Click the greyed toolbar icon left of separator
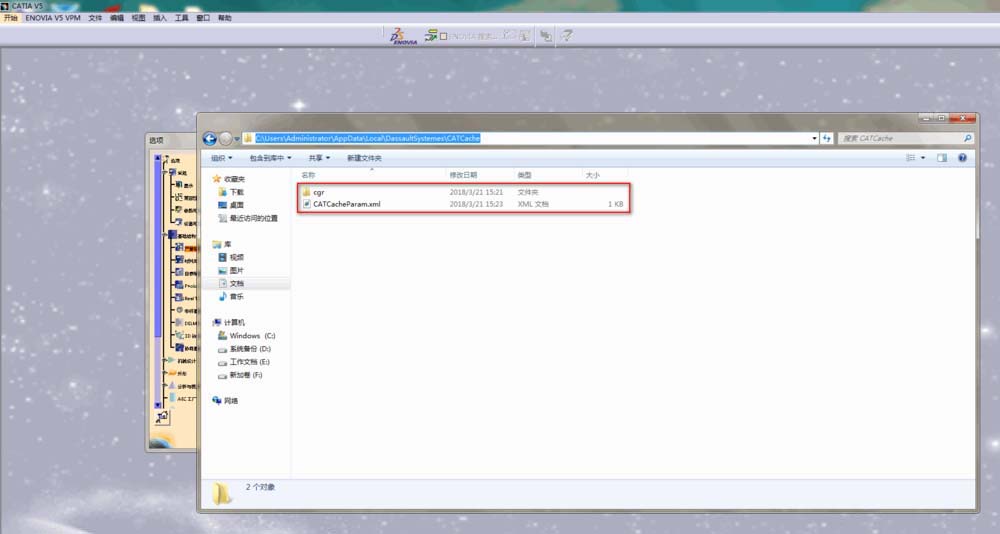The image size is (1000, 534). click(x=524, y=36)
